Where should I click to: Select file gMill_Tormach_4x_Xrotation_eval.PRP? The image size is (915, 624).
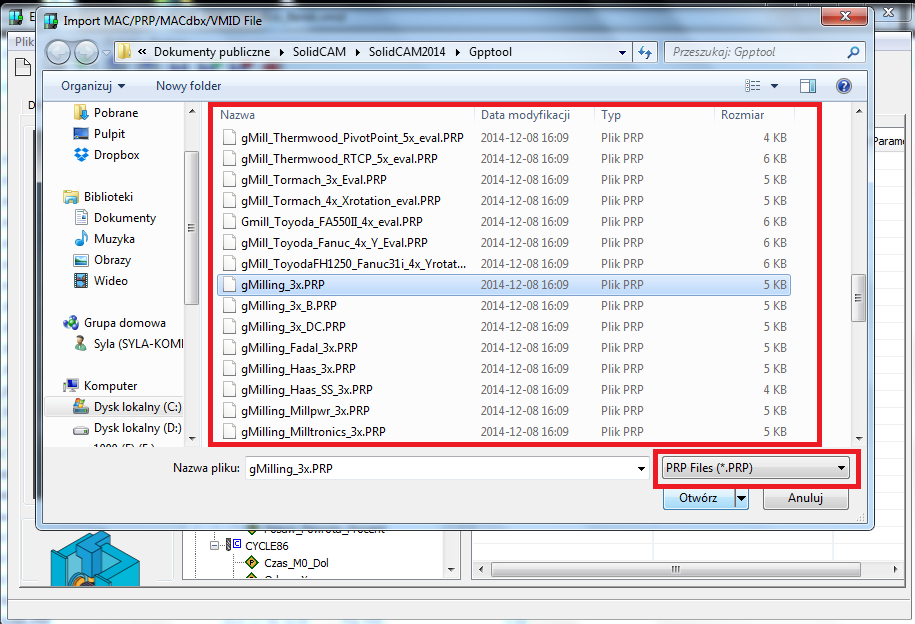(340, 201)
